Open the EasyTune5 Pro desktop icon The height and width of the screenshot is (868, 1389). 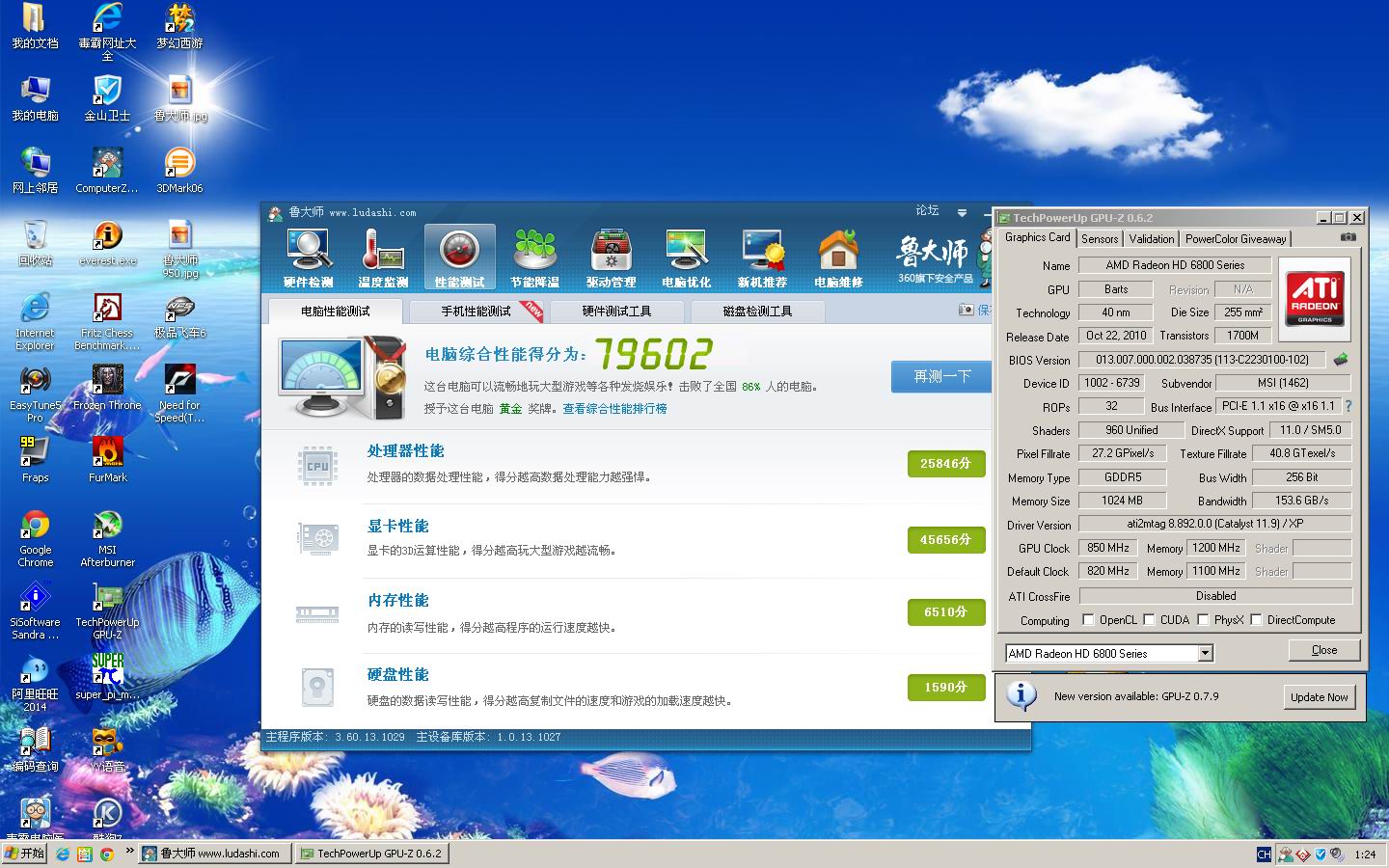point(35,393)
